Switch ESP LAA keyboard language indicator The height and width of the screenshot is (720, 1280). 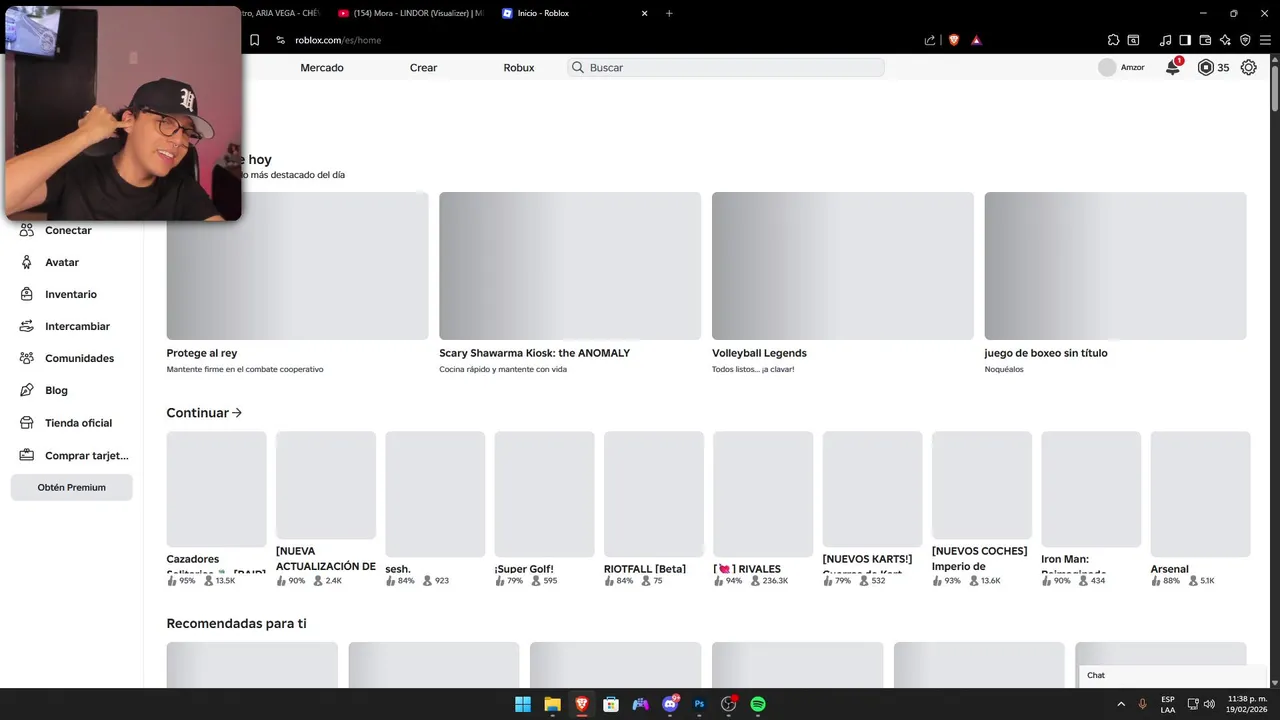coord(1168,704)
